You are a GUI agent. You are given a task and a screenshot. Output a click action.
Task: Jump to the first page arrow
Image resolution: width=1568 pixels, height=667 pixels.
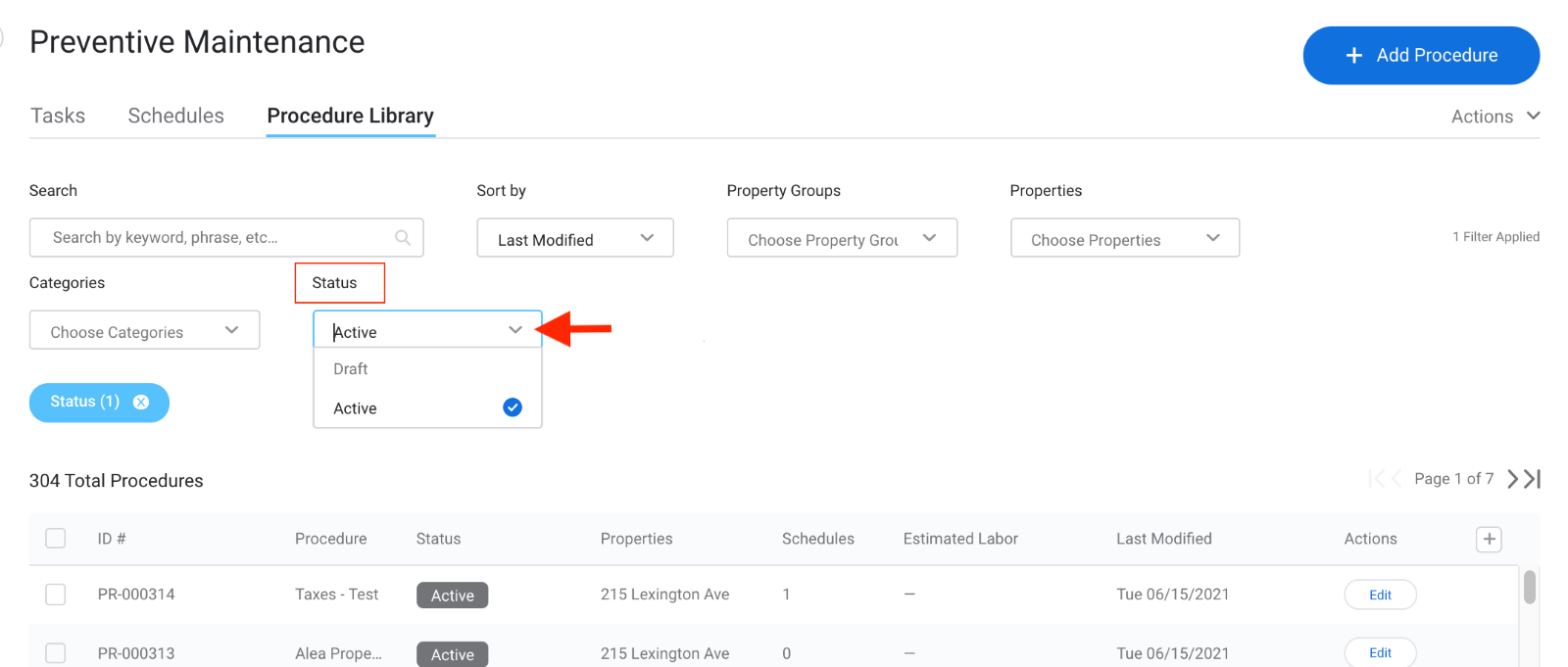coord(1377,479)
